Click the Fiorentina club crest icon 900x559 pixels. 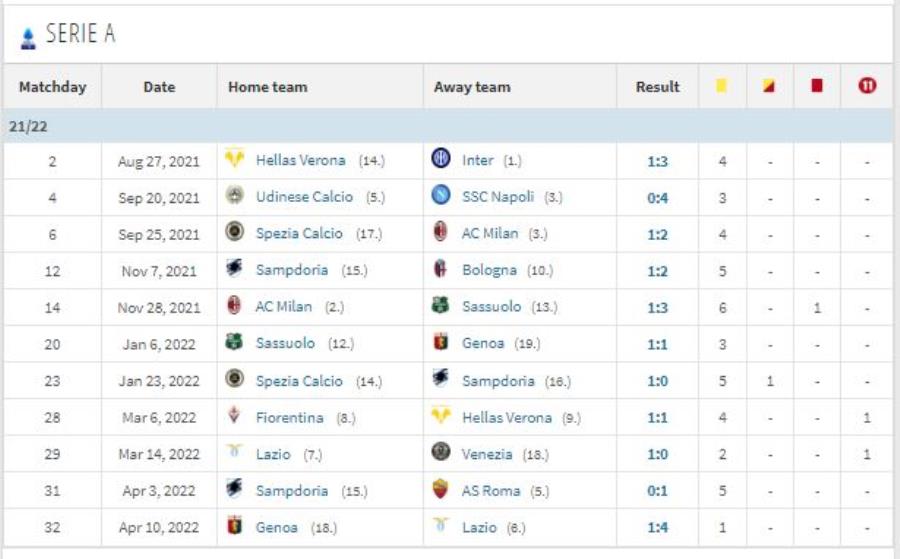[x=234, y=415]
